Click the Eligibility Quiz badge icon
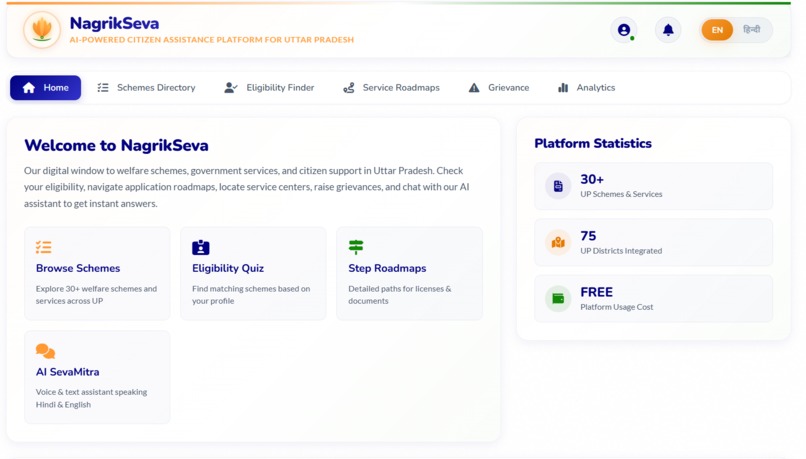The width and height of the screenshot is (806, 459). (200, 247)
